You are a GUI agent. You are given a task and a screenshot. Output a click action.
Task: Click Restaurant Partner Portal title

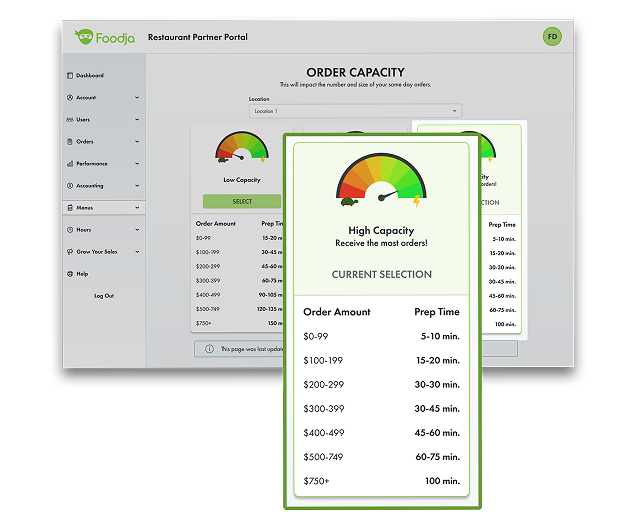pyautogui.click(x=198, y=37)
